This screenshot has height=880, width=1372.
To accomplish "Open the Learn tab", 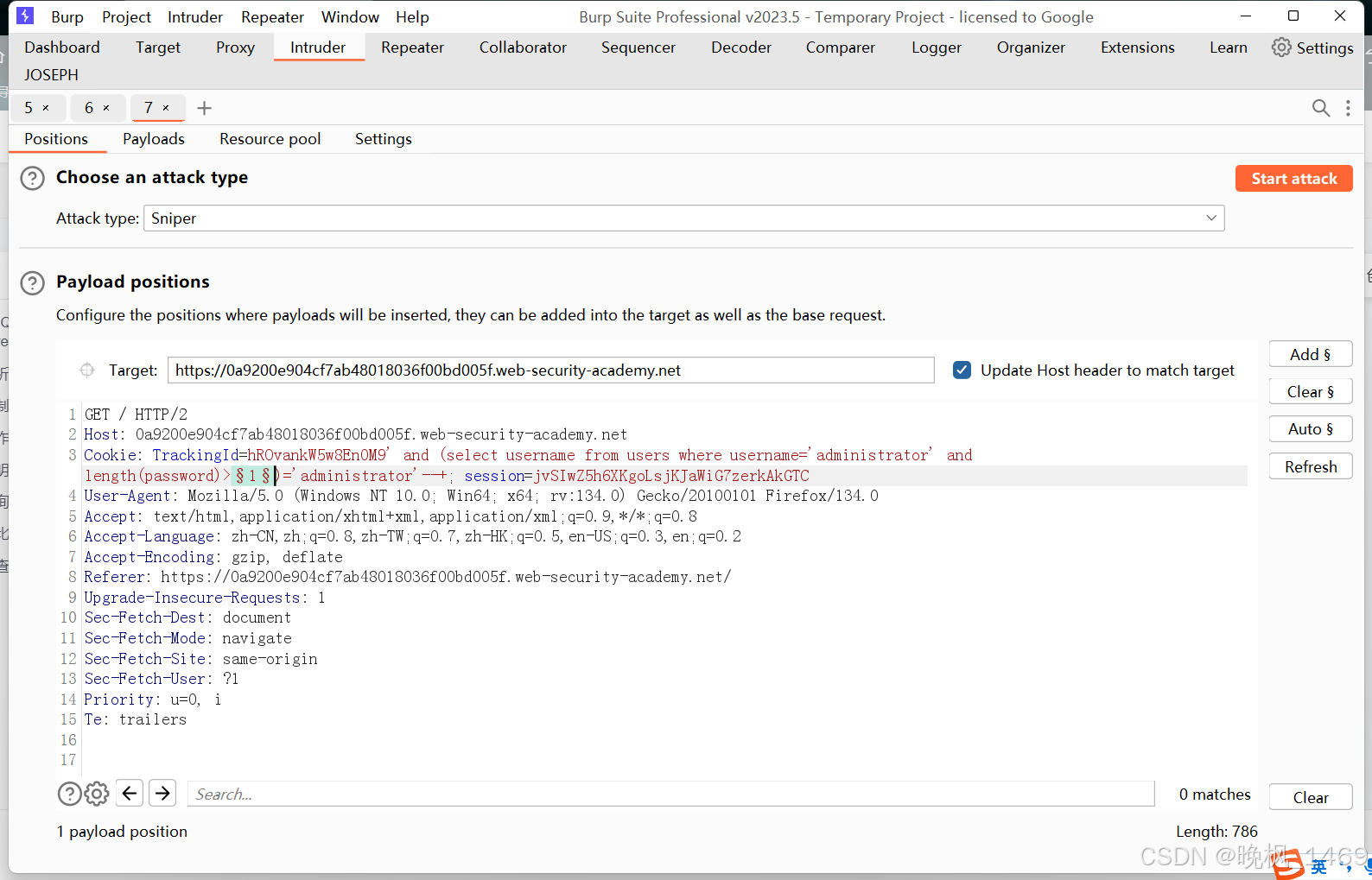I will [x=1229, y=47].
